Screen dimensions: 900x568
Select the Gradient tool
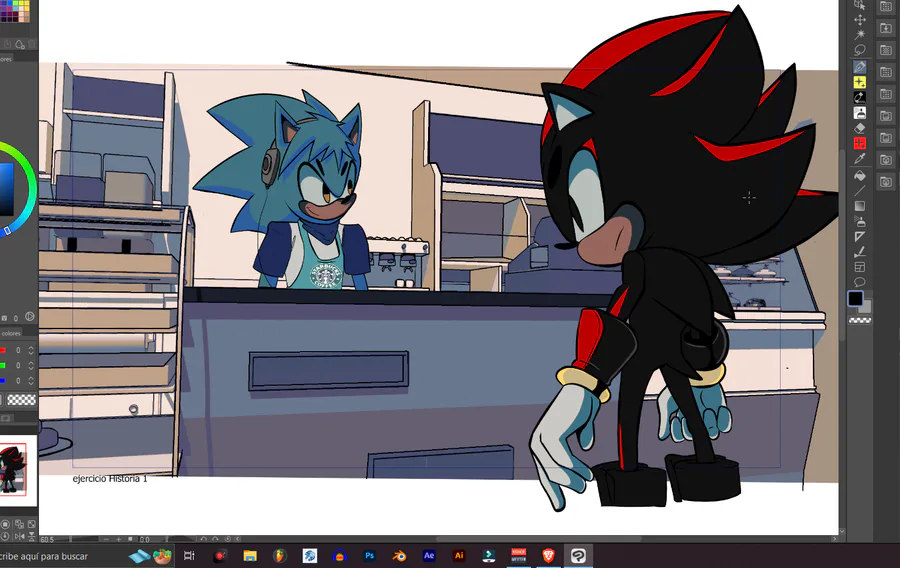(860, 206)
